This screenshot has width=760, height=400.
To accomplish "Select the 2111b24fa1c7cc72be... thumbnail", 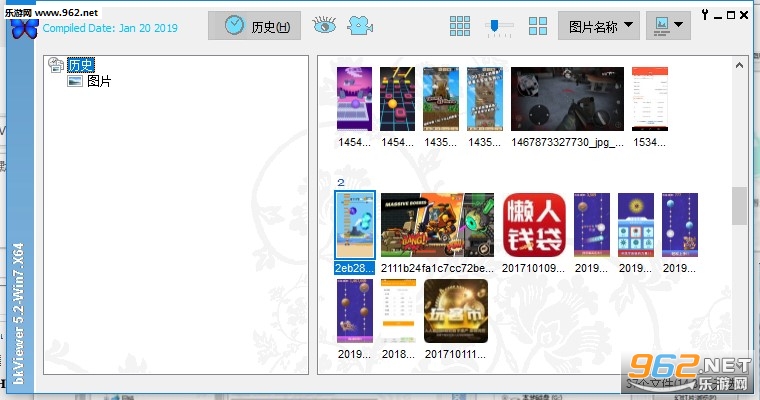I will tap(437, 224).
